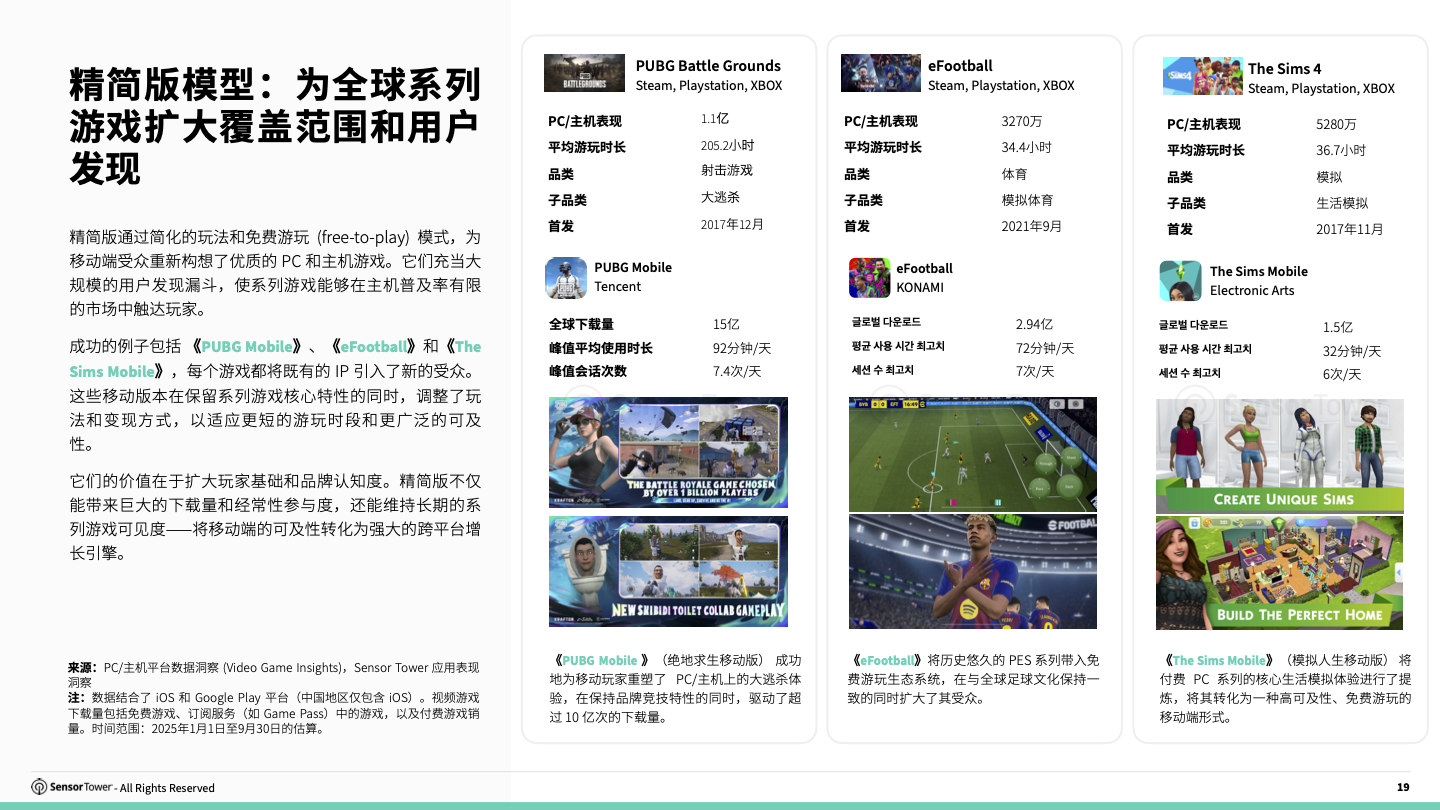Click the value 1.5亿
Image resolution: width=1440 pixels, height=810 pixels.
[1338, 327]
